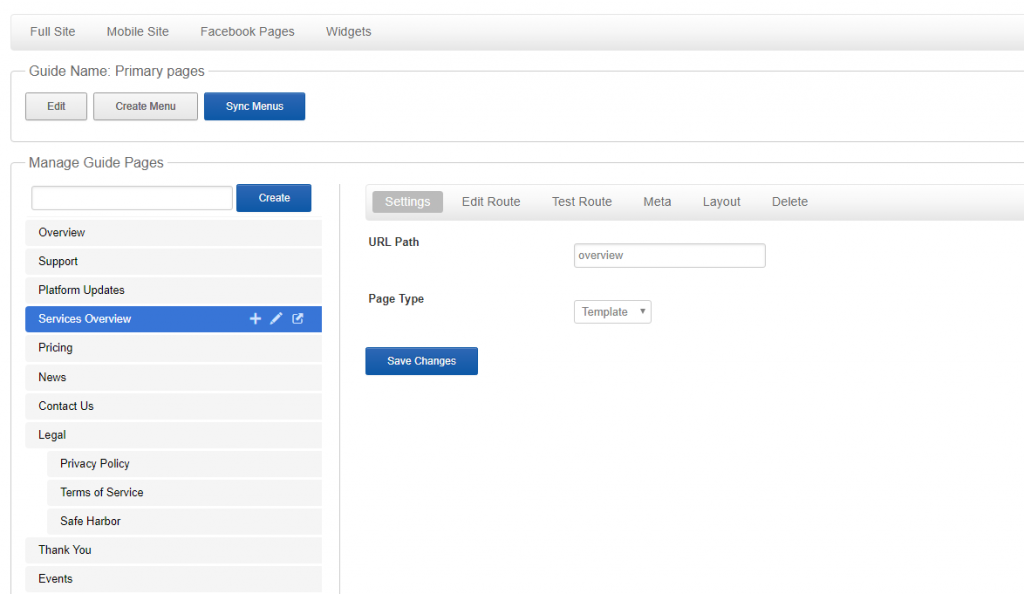Show the Meta tab
Screen dimensions: 1024x594
coord(657,202)
